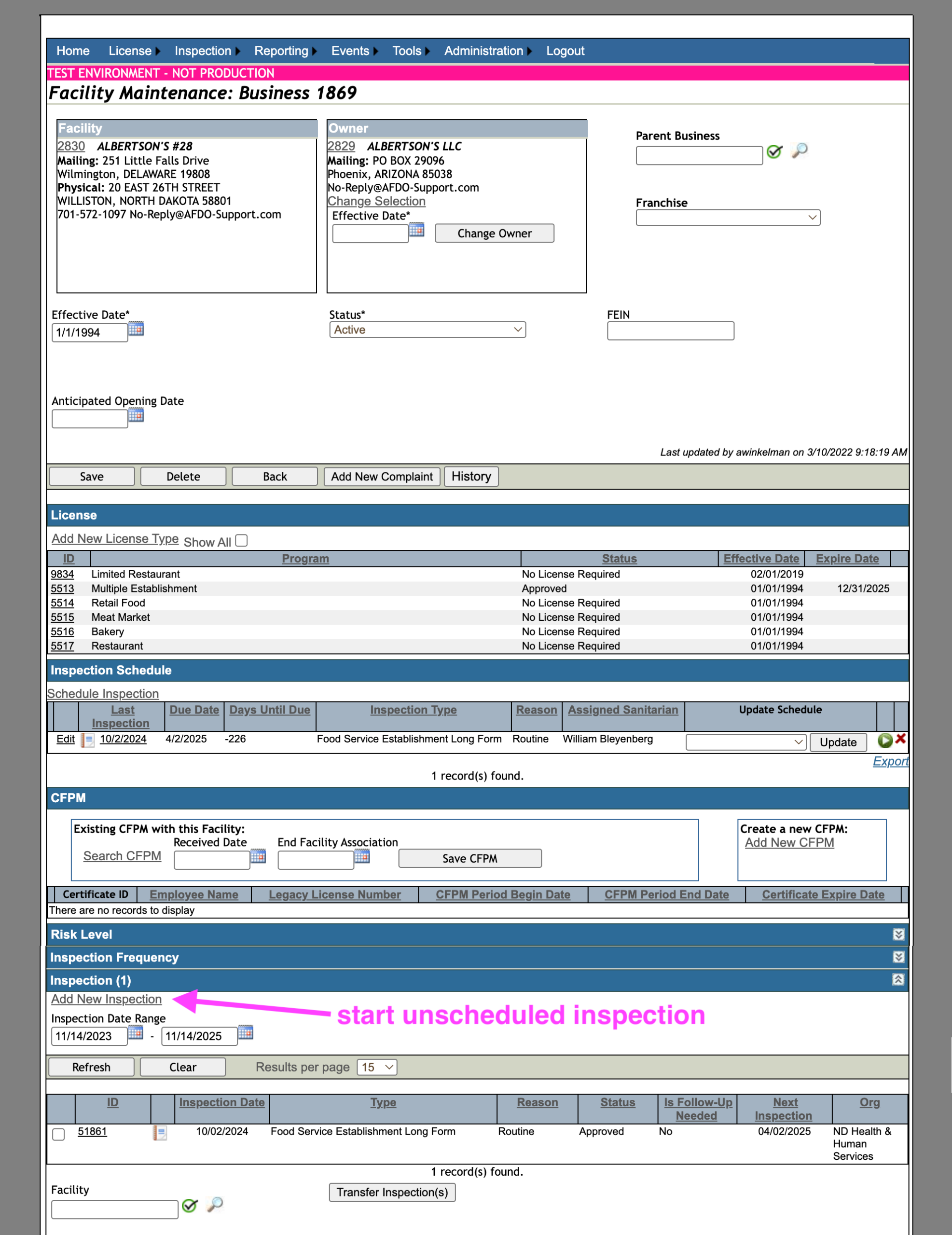The image size is (952, 1235).
Task: Open the Reporting menu
Action: [x=285, y=51]
